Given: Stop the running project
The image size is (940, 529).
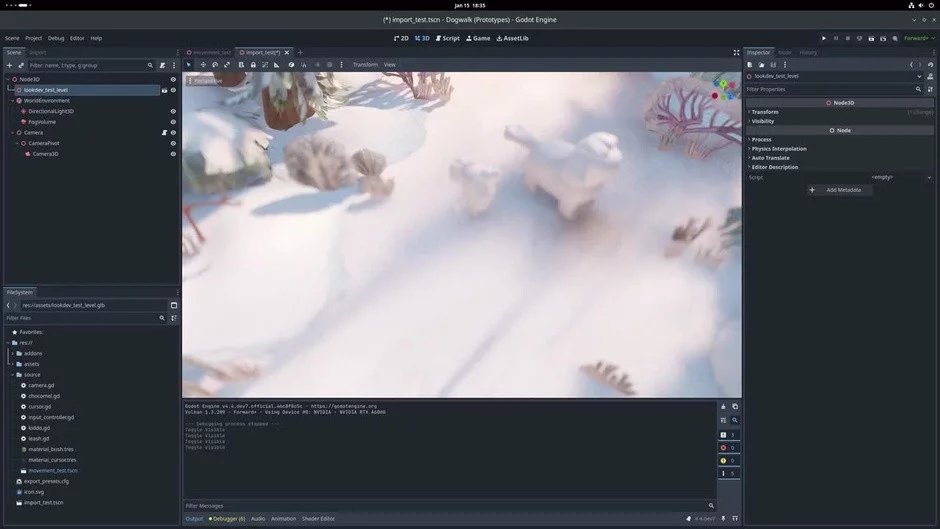Looking at the screenshot, I should click(848, 38).
